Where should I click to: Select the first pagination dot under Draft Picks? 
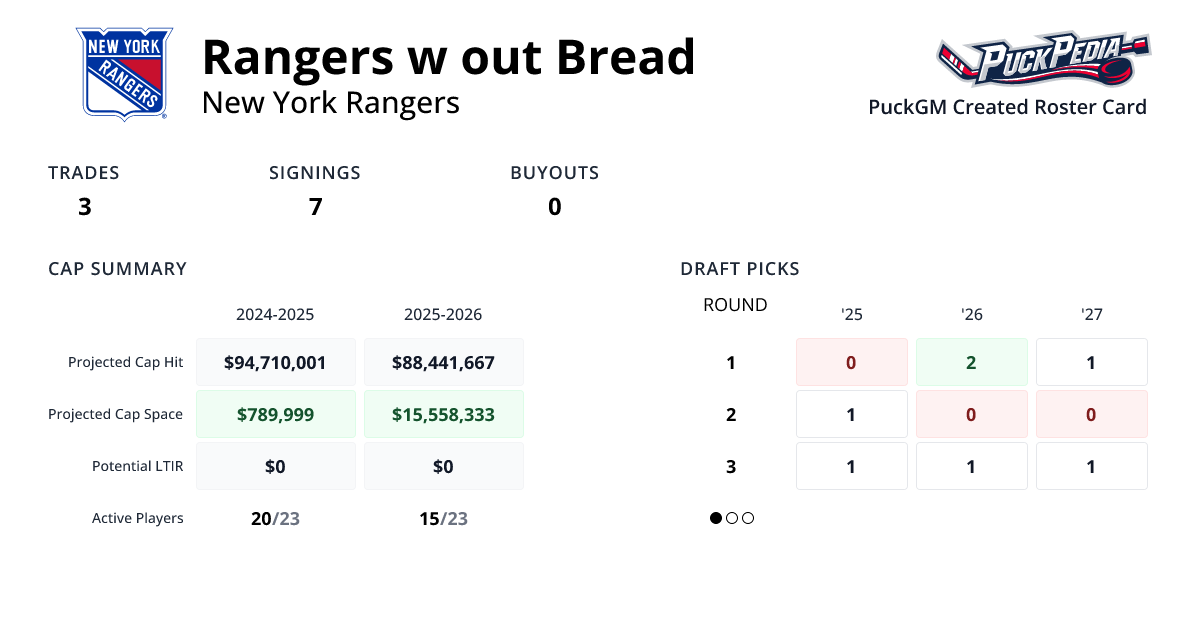714,518
